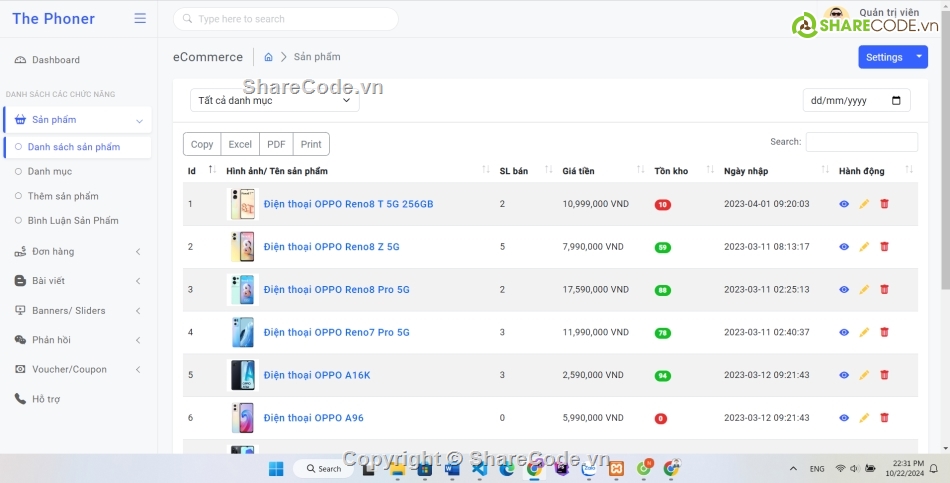
Task: View OPPO Reno8 Z 5G eye icon
Action: point(844,247)
